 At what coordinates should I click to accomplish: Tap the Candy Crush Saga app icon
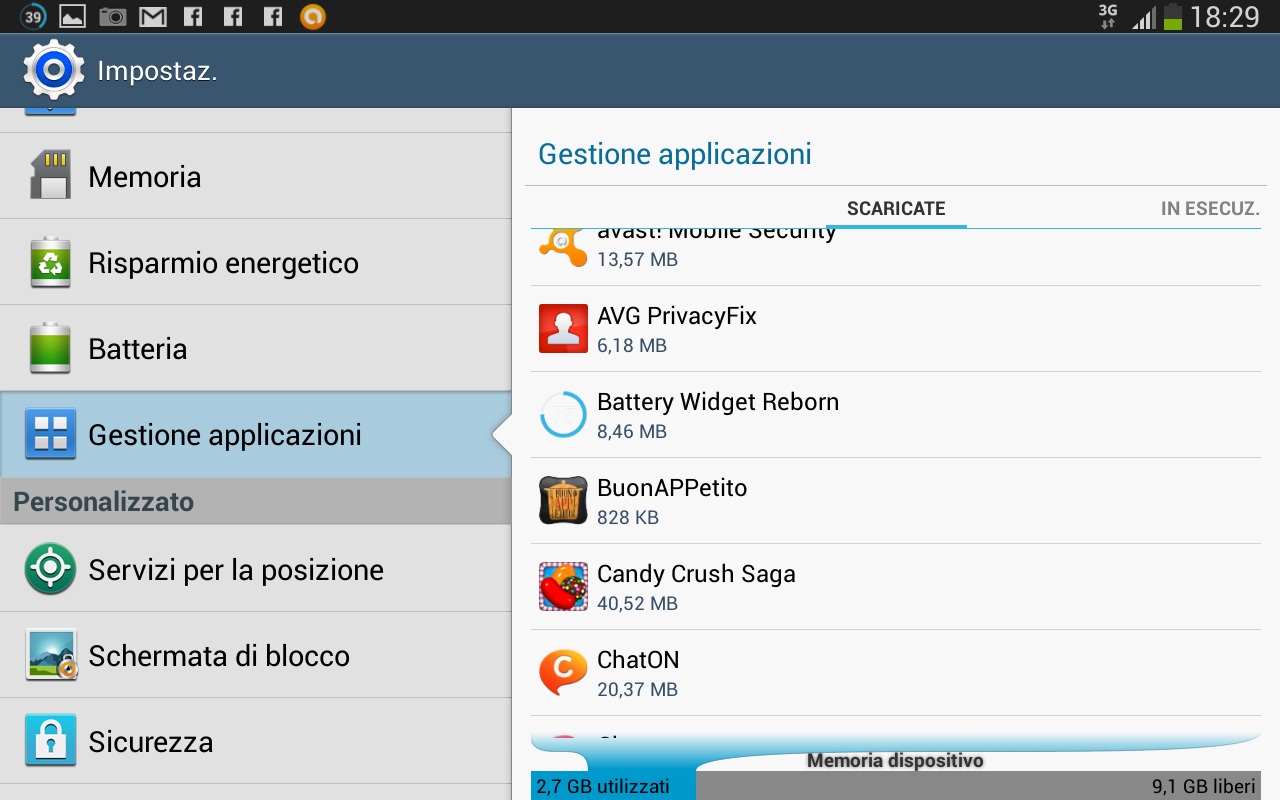click(563, 586)
